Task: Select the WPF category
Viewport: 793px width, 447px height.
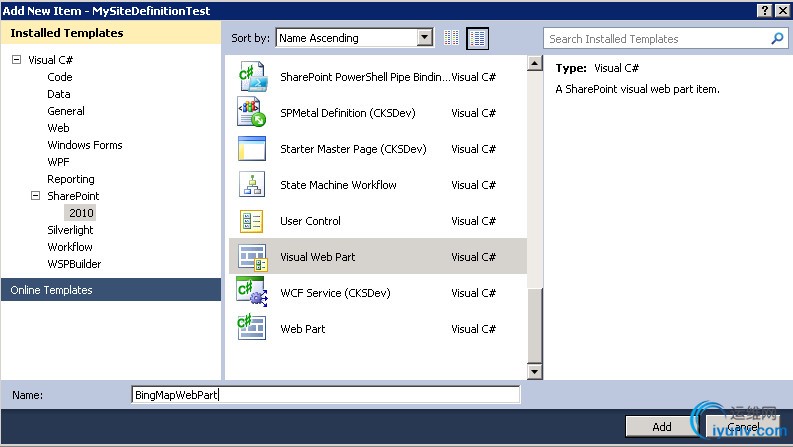Action: tap(58, 162)
